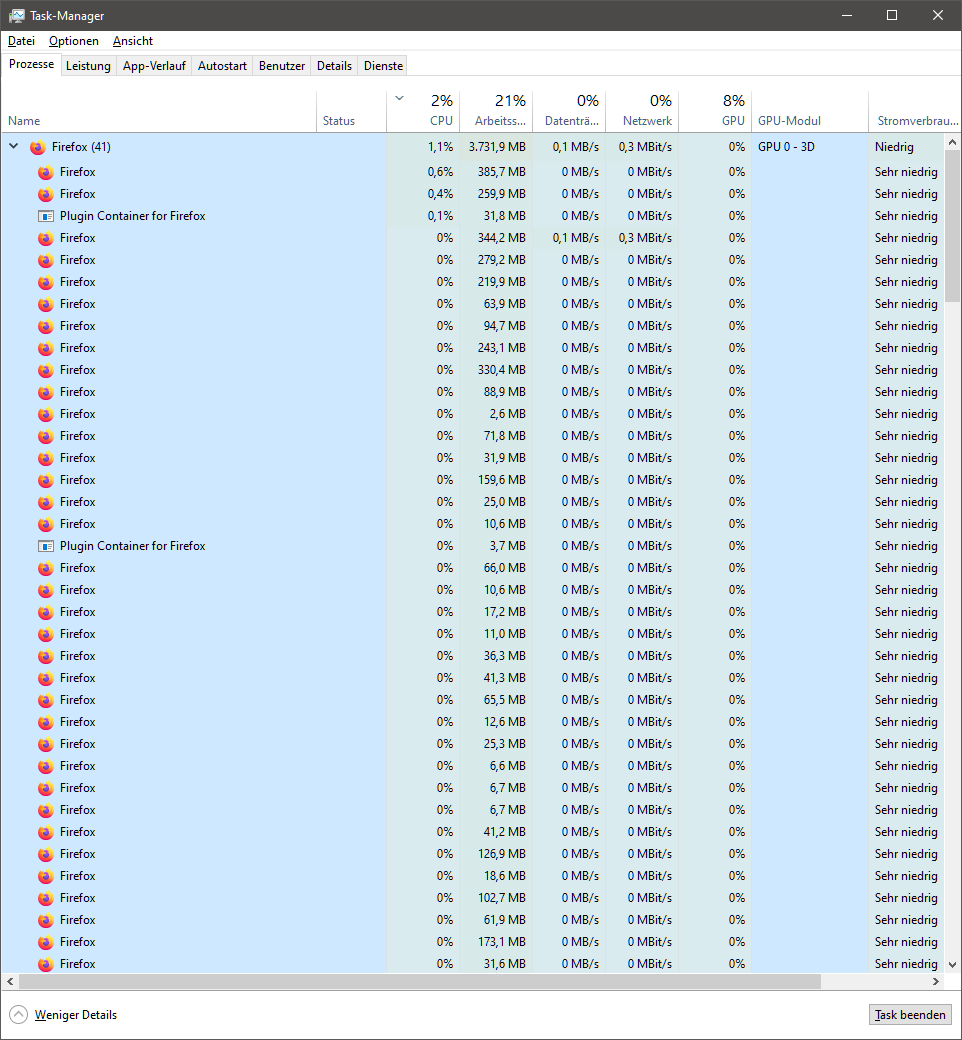Switch to the Dienste tab

383,66
